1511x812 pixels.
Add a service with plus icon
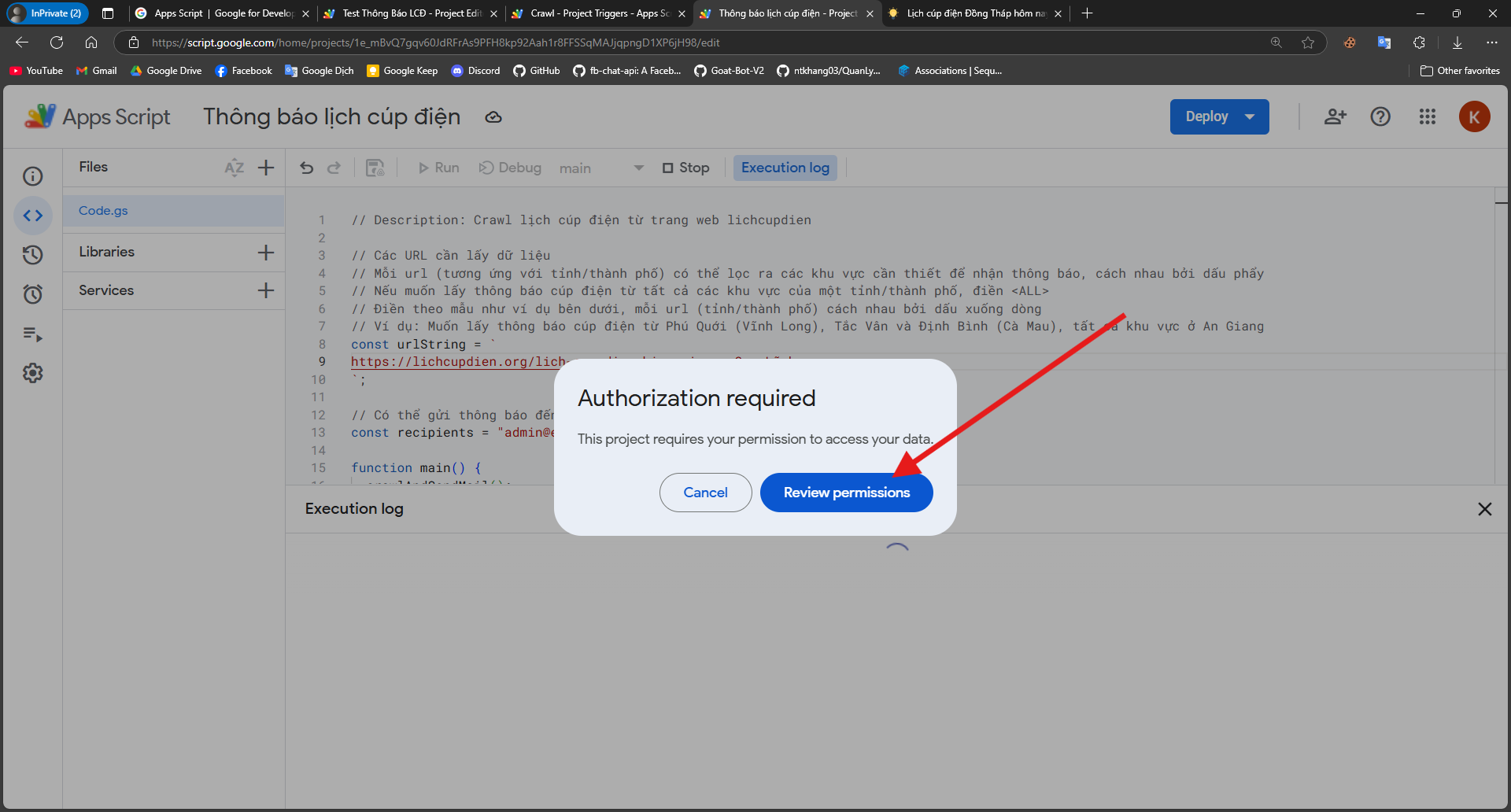pos(266,290)
